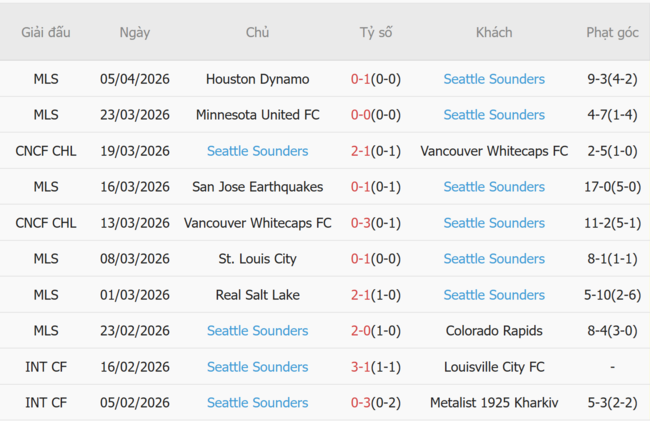
Task: Open Seattle Sounders link in St. Louis City row
Action: [x=494, y=259]
